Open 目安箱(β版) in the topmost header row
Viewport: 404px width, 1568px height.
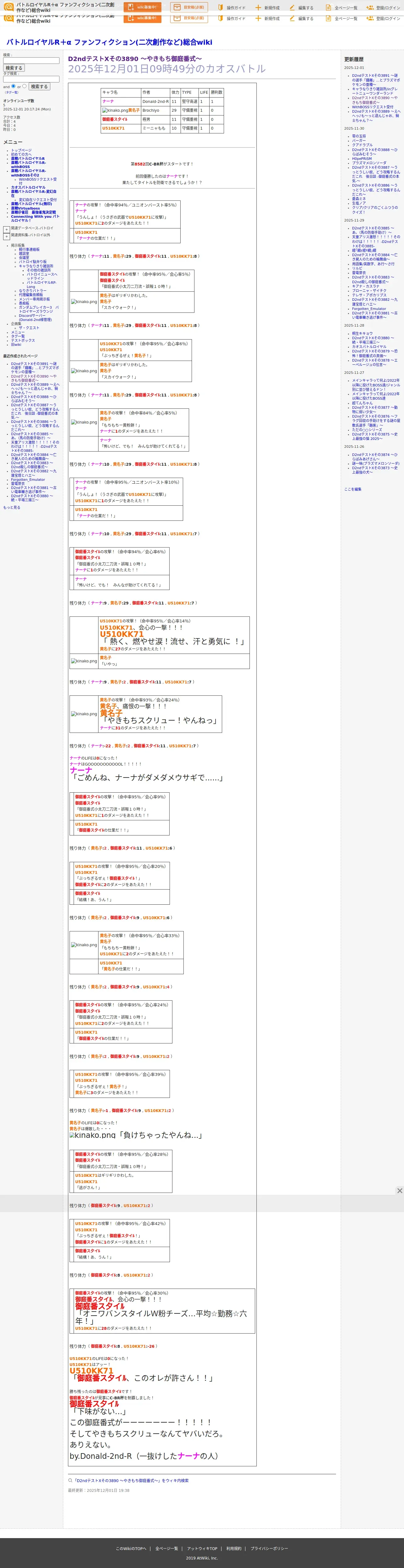pos(188,7)
